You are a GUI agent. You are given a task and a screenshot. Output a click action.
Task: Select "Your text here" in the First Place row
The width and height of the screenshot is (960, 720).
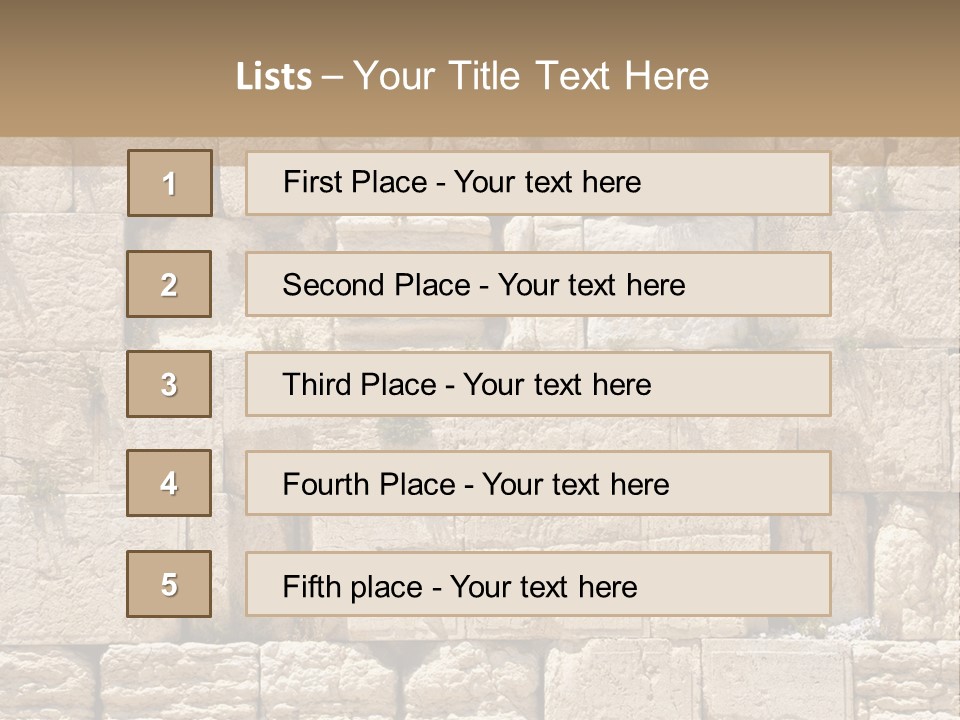pyautogui.click(x=547, y=182)
